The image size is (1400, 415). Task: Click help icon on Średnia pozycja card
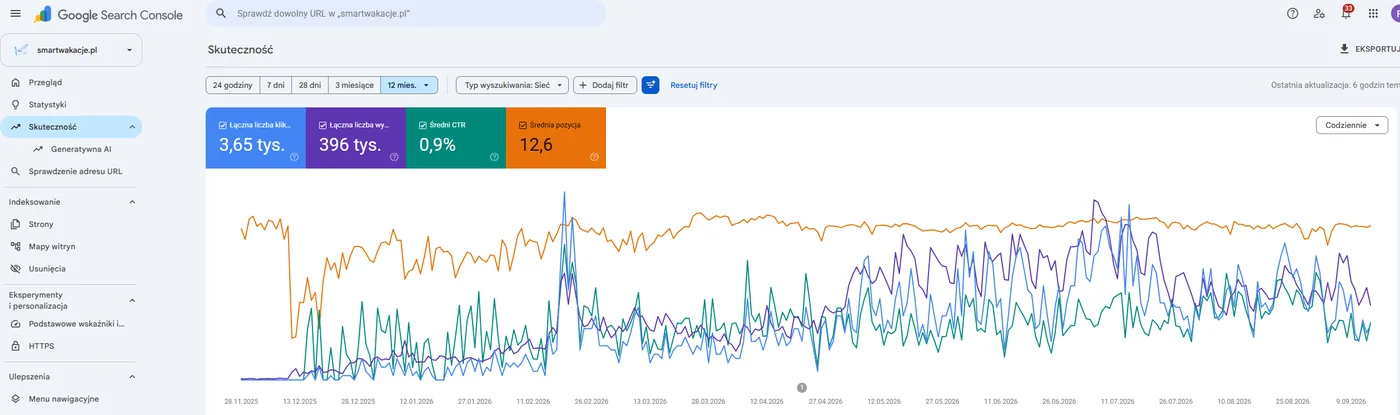pos(594,157)
